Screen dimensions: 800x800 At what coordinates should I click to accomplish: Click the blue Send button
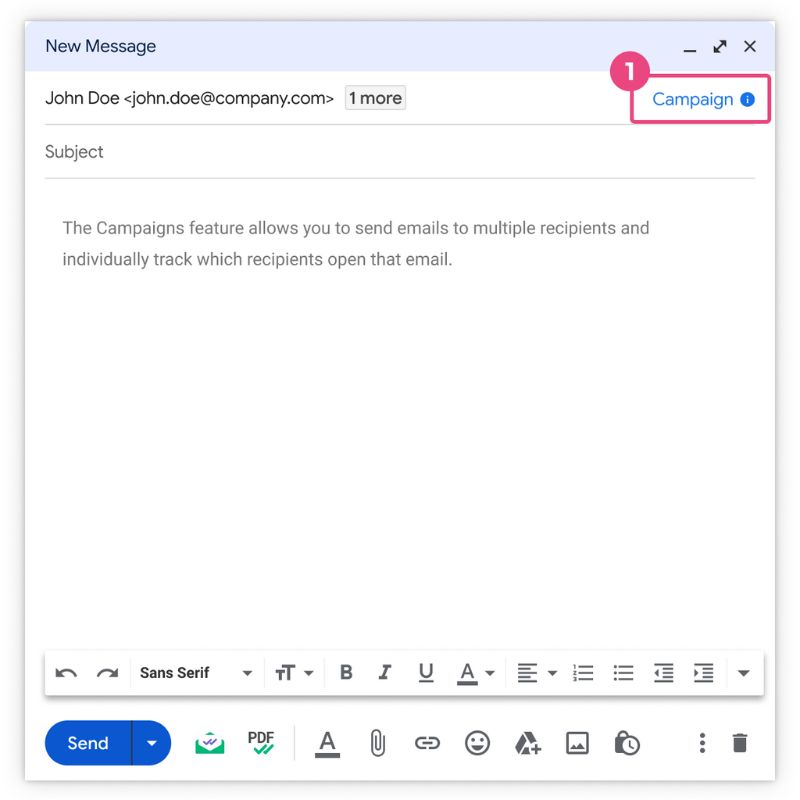pyautogui.click(x=88, y=743)
